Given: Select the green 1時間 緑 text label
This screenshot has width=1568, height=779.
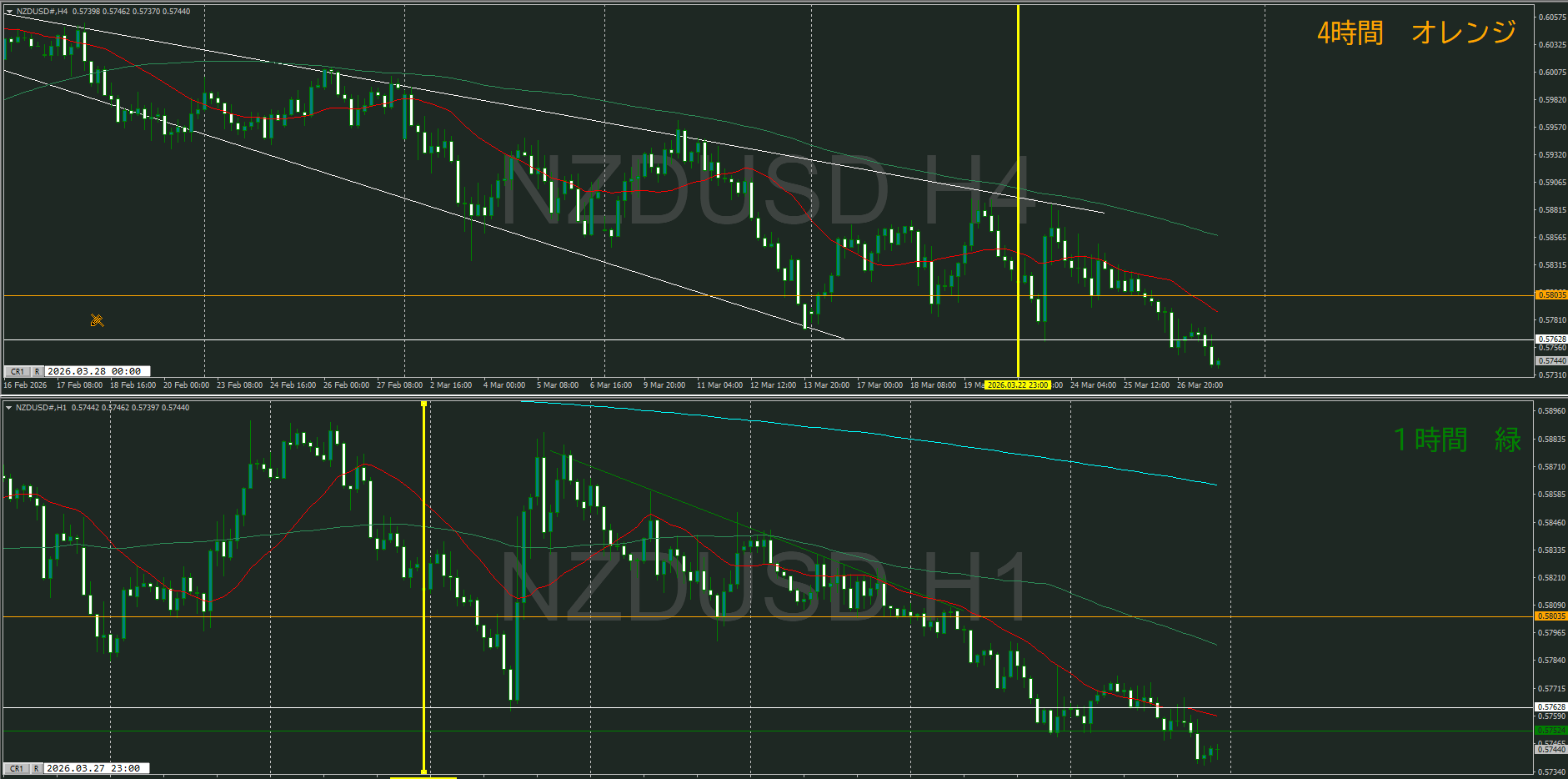Looking at the screenshot, I should [x=1456, y=440].
